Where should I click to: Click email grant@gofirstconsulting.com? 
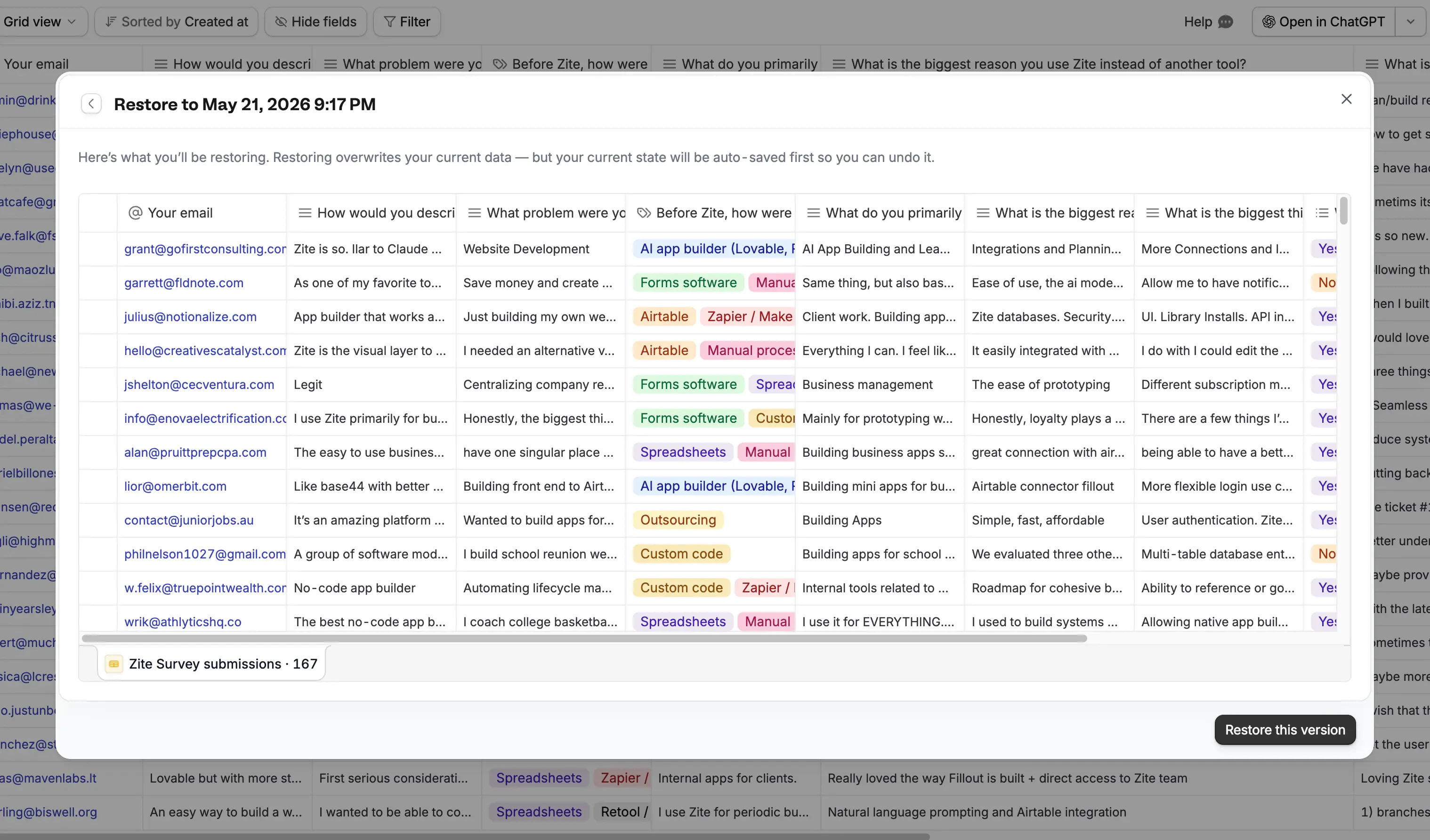tap(205, 249)
